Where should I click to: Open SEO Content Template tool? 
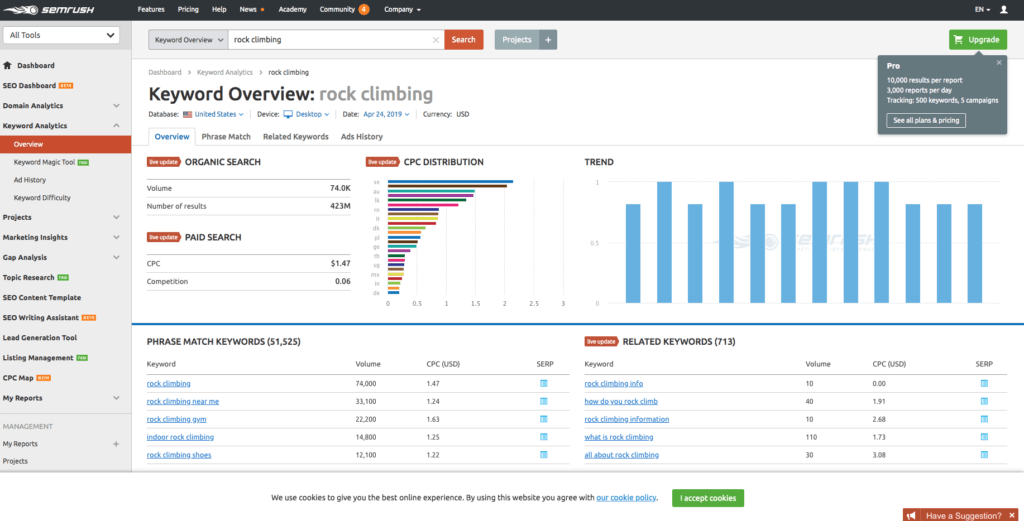click(42, 298)
